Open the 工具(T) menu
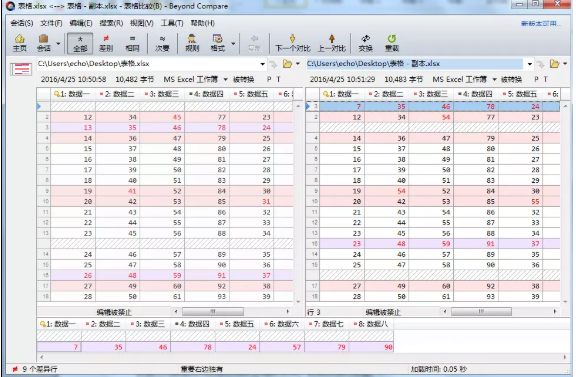Image resolution: width=576 pixels, height=377 pixels. (x=172, y=23)
